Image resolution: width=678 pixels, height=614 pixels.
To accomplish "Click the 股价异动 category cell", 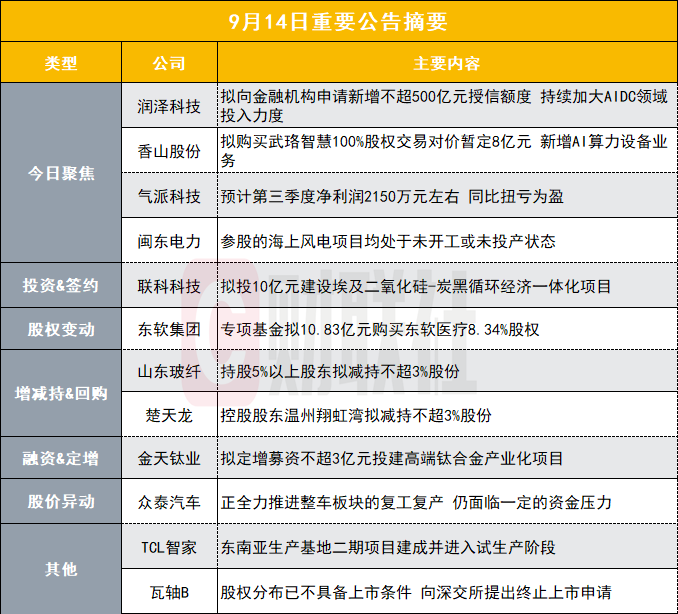I will point(61,502).
